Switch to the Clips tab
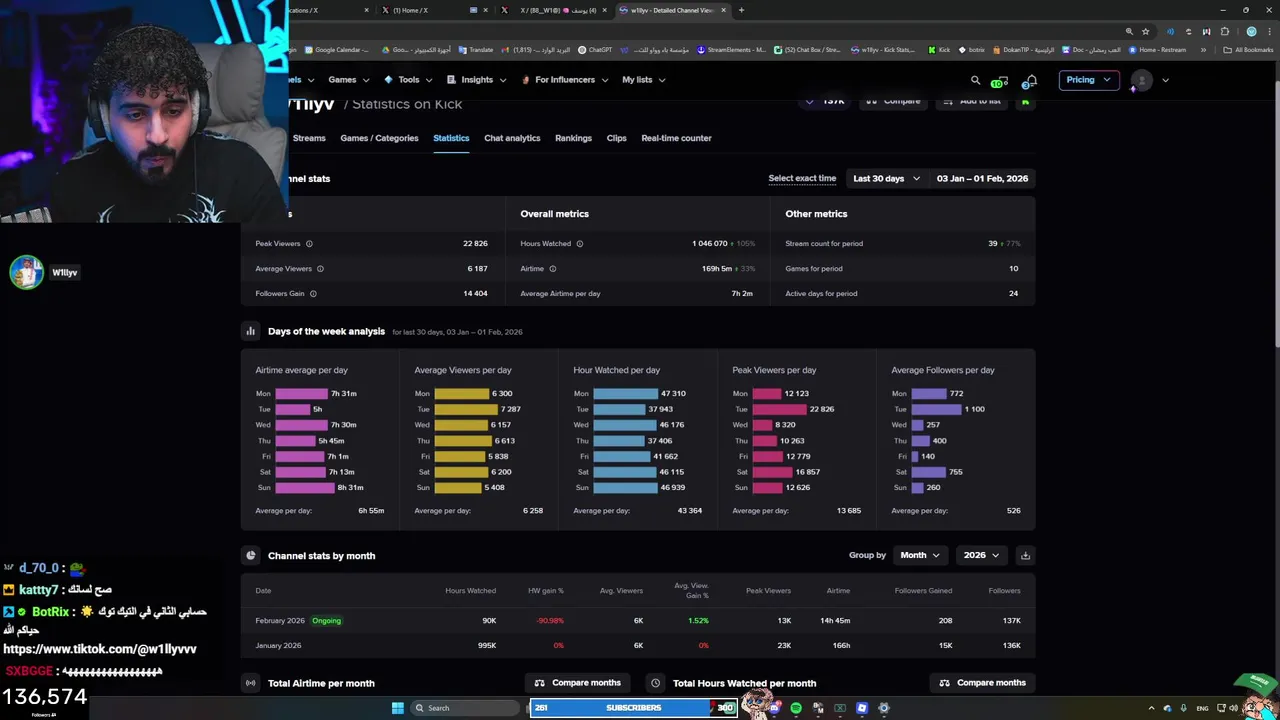1280x720 pixels. click(x=616, y=138)
